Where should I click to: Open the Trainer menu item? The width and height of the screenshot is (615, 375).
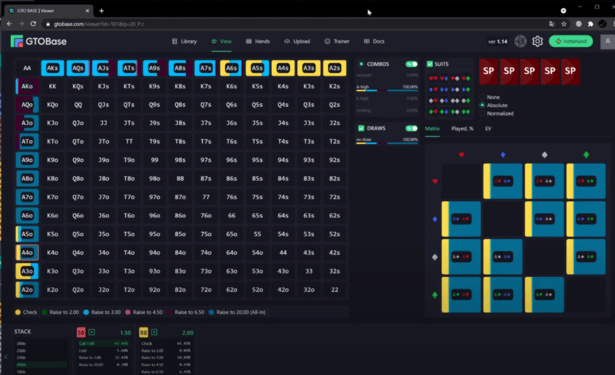(x=337, y=41)
